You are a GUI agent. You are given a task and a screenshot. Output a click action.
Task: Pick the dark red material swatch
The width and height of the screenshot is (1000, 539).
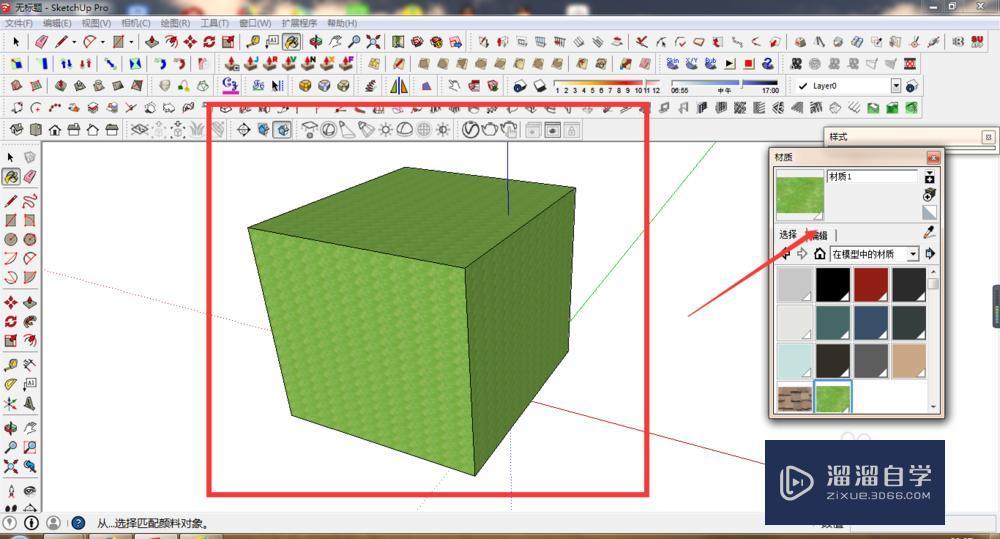click(871, 284)
